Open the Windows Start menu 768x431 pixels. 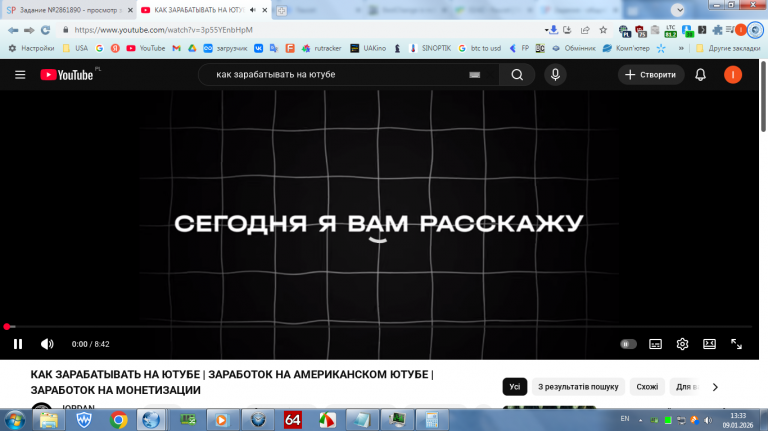click(x=15, y=420)
